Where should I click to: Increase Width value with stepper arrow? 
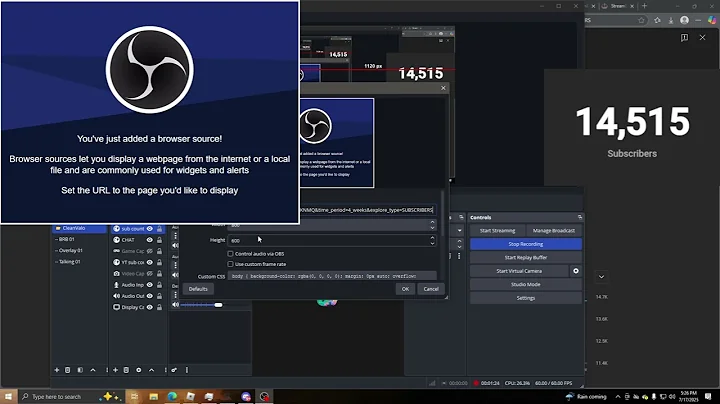(x=432, y=223)
